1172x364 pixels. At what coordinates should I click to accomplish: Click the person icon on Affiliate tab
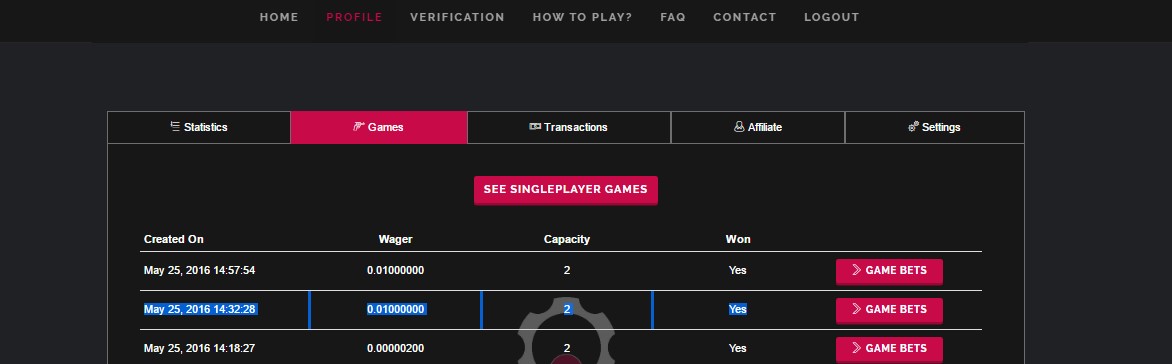(739, 127)
